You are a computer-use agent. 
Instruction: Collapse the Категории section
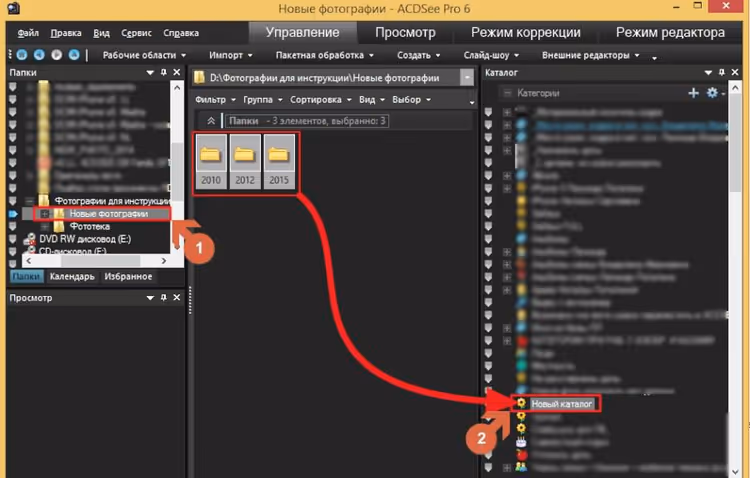507,93
